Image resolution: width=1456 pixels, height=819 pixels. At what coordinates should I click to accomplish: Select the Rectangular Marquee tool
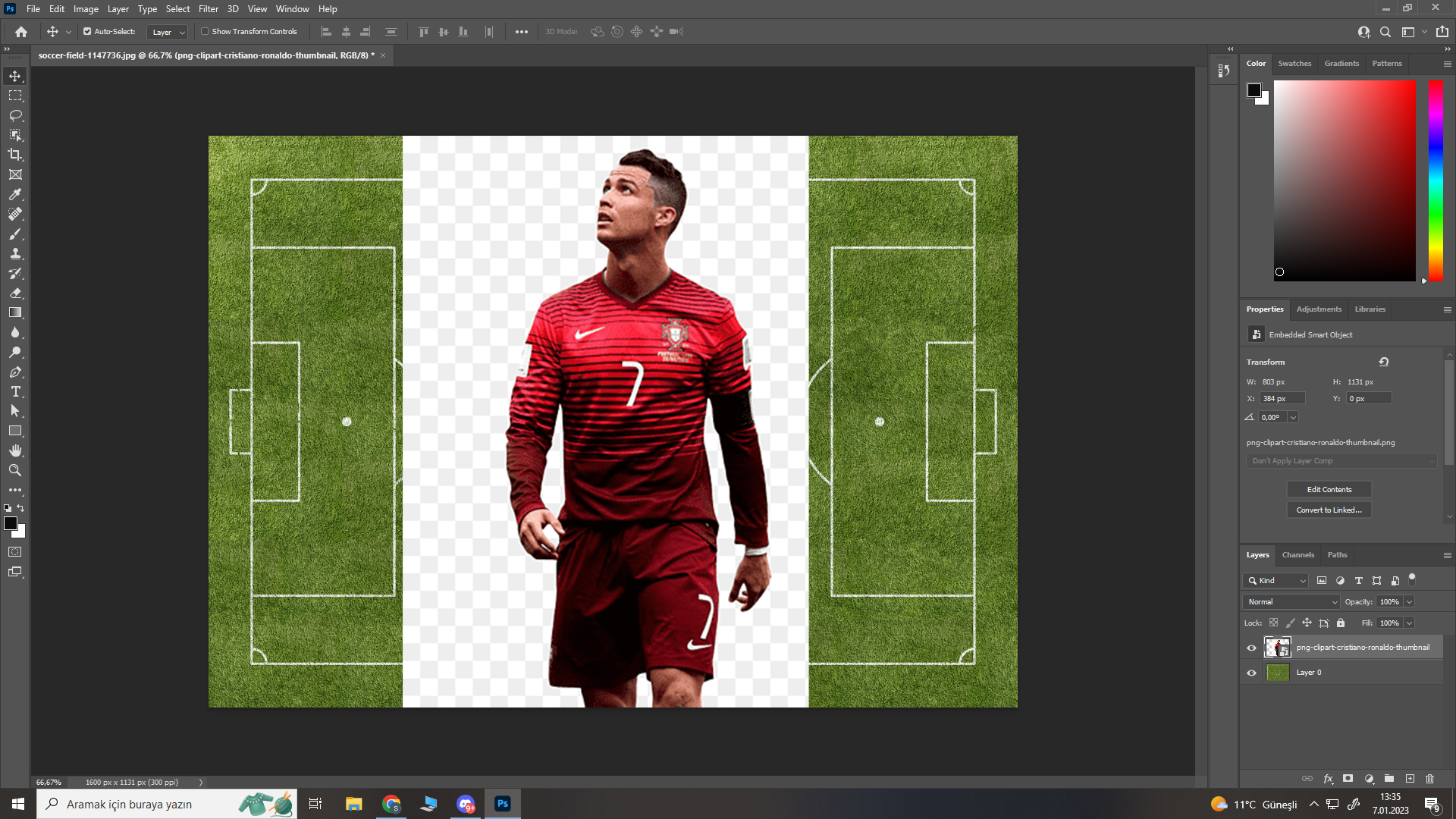pos(15,96)
